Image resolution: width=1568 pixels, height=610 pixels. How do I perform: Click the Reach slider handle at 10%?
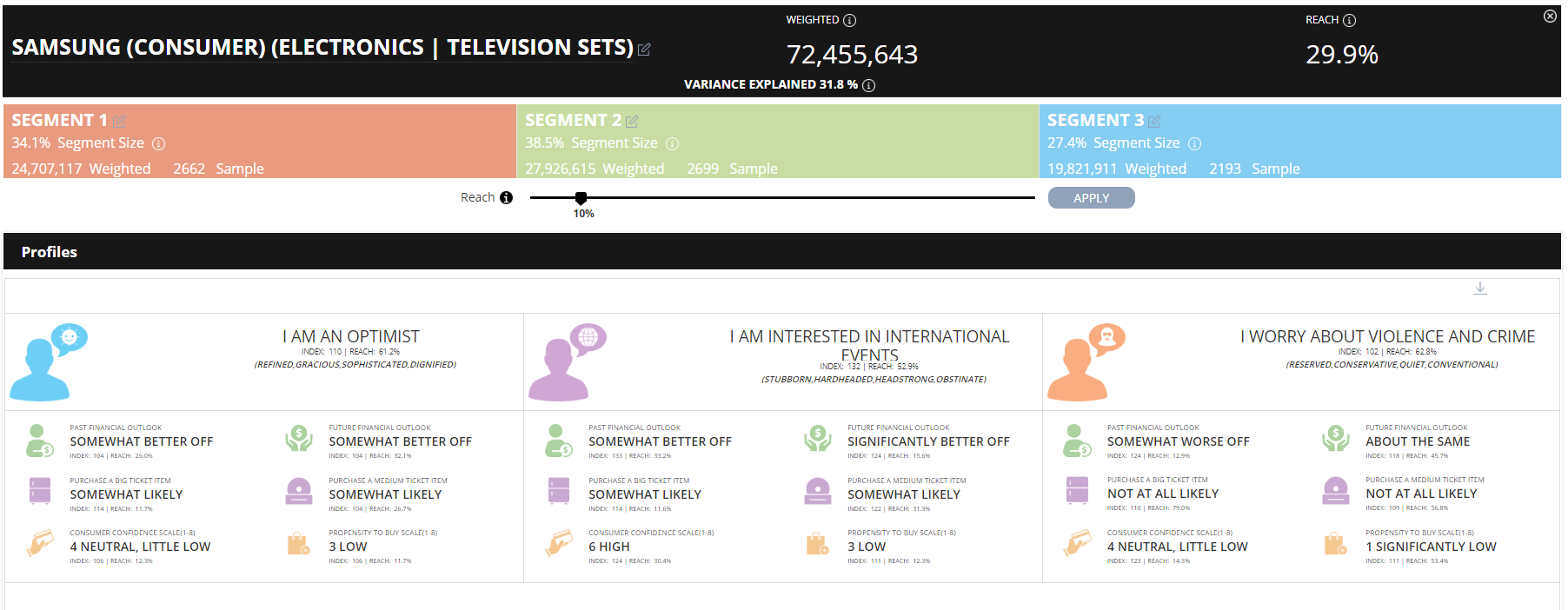(x=581, y=198)
